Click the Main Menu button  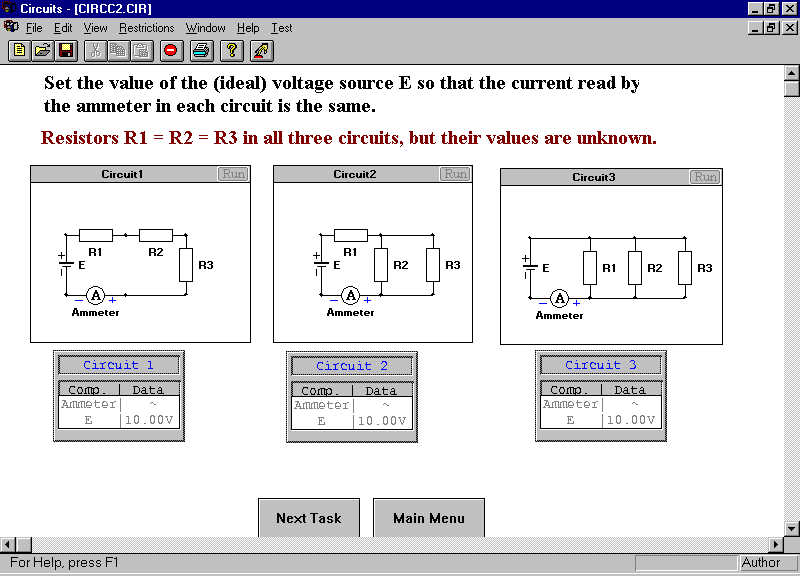429,518
